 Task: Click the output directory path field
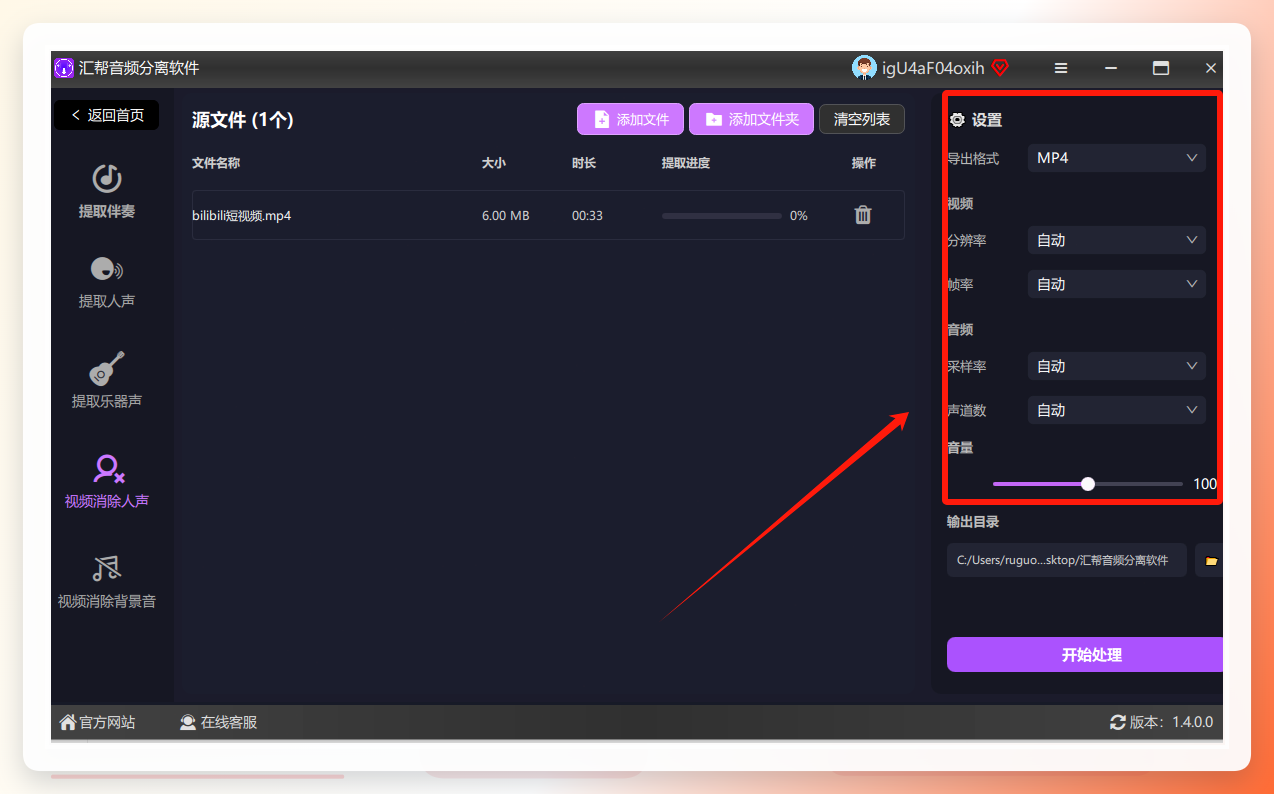tap(1066, 561)
